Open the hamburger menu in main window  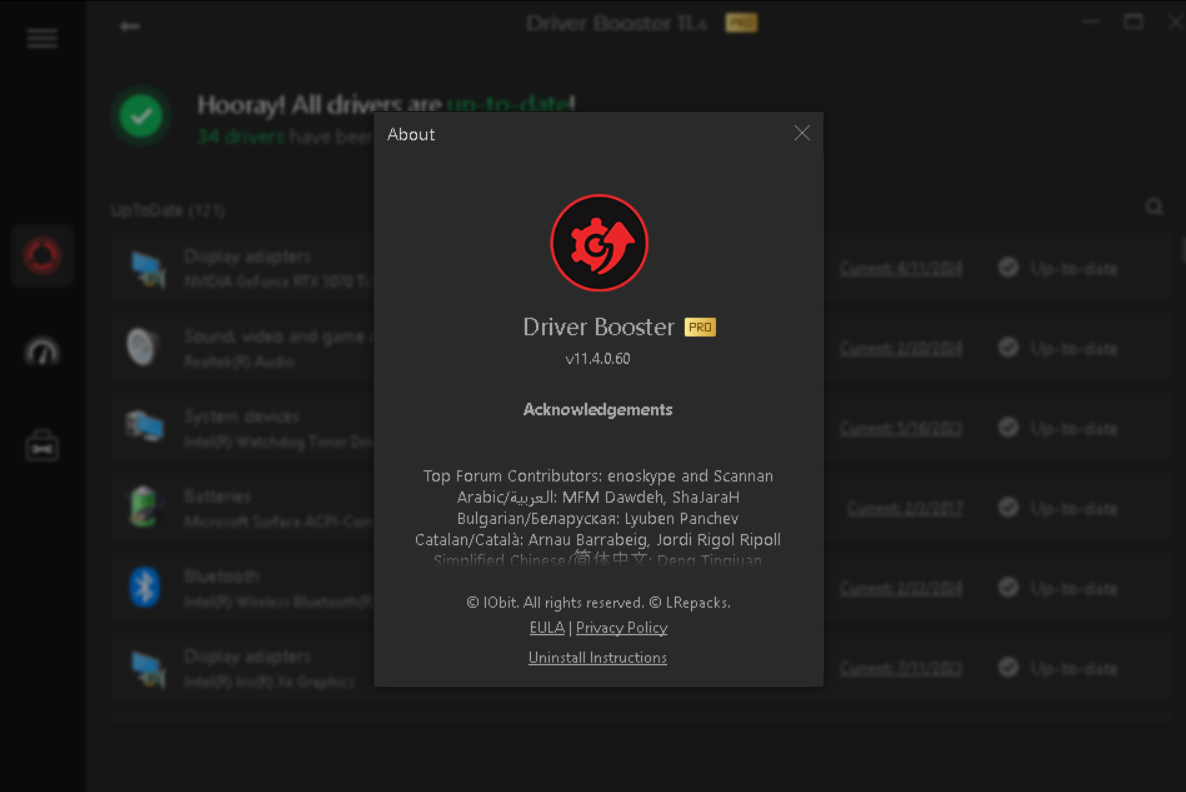[x=42, y=38]
